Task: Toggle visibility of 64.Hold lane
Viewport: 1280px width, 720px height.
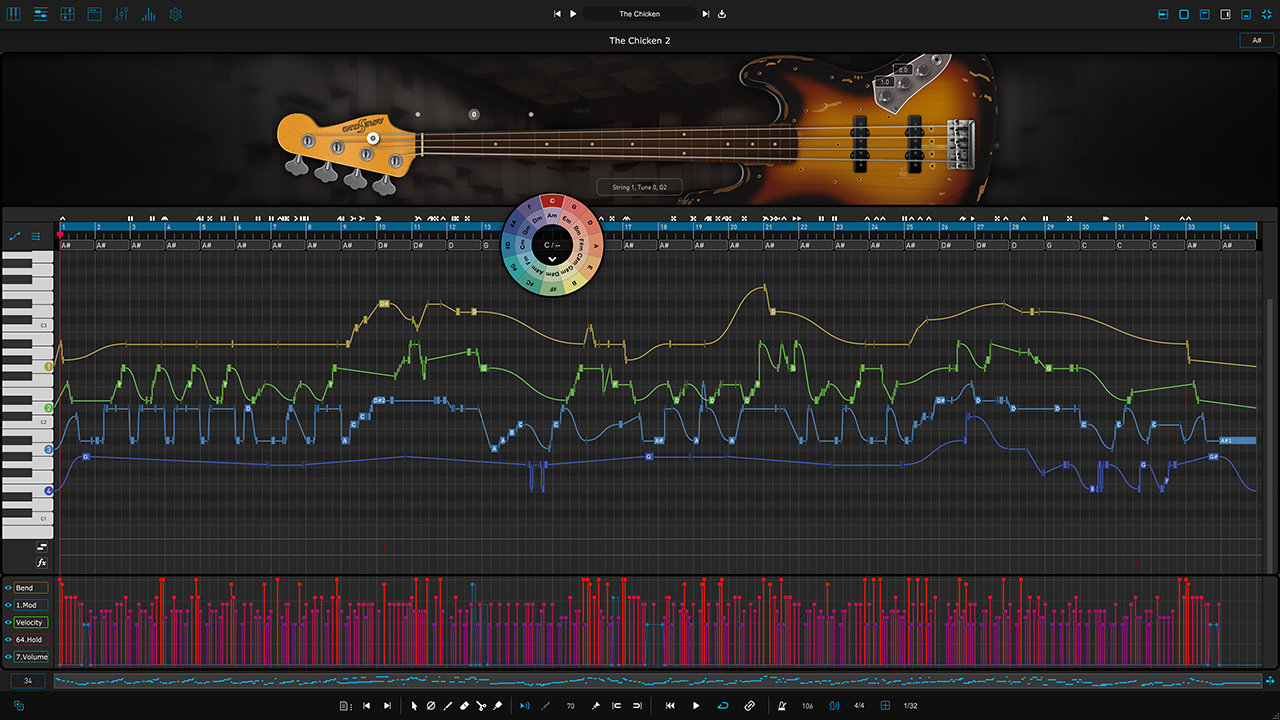Action: 8,639
